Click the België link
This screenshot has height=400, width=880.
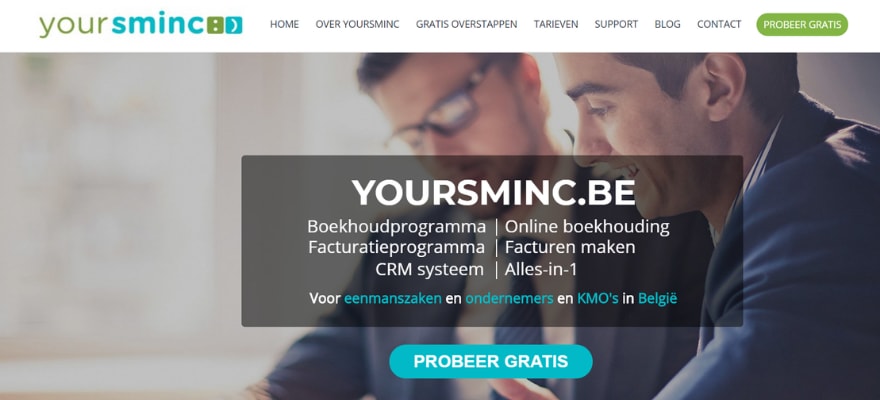(657, 298)
